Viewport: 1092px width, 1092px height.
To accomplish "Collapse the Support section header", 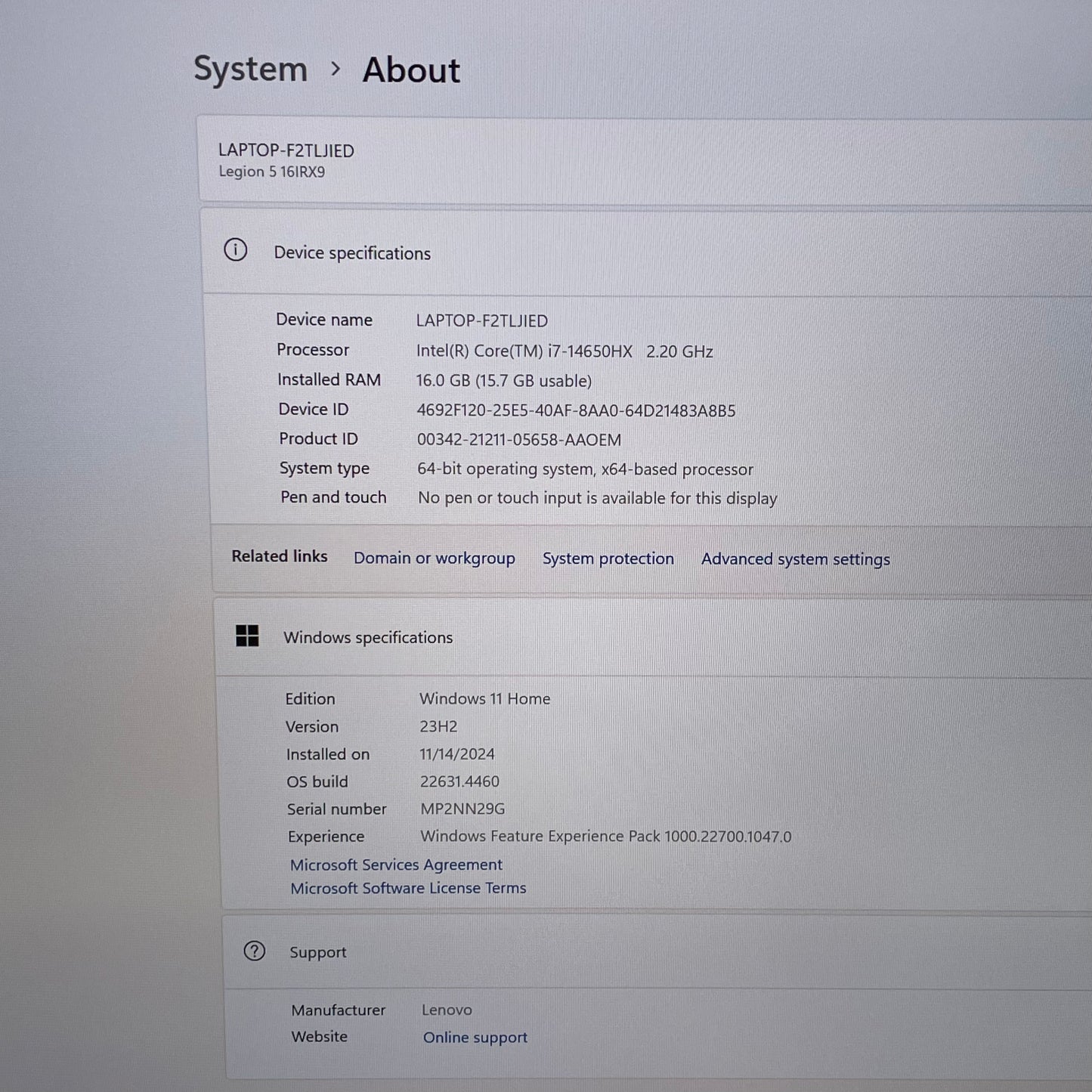I will (658, 951).
